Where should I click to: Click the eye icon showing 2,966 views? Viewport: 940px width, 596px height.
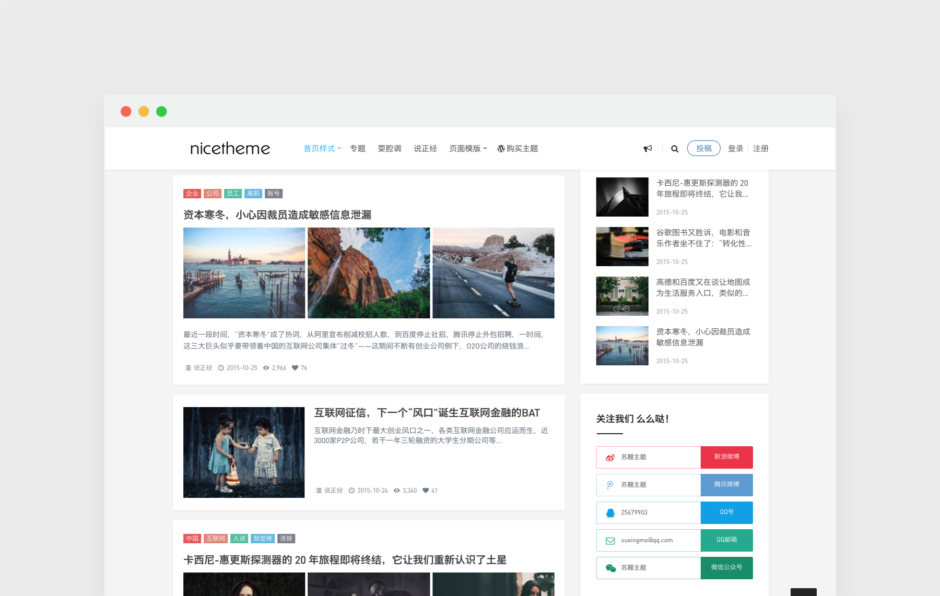point(266,367)
